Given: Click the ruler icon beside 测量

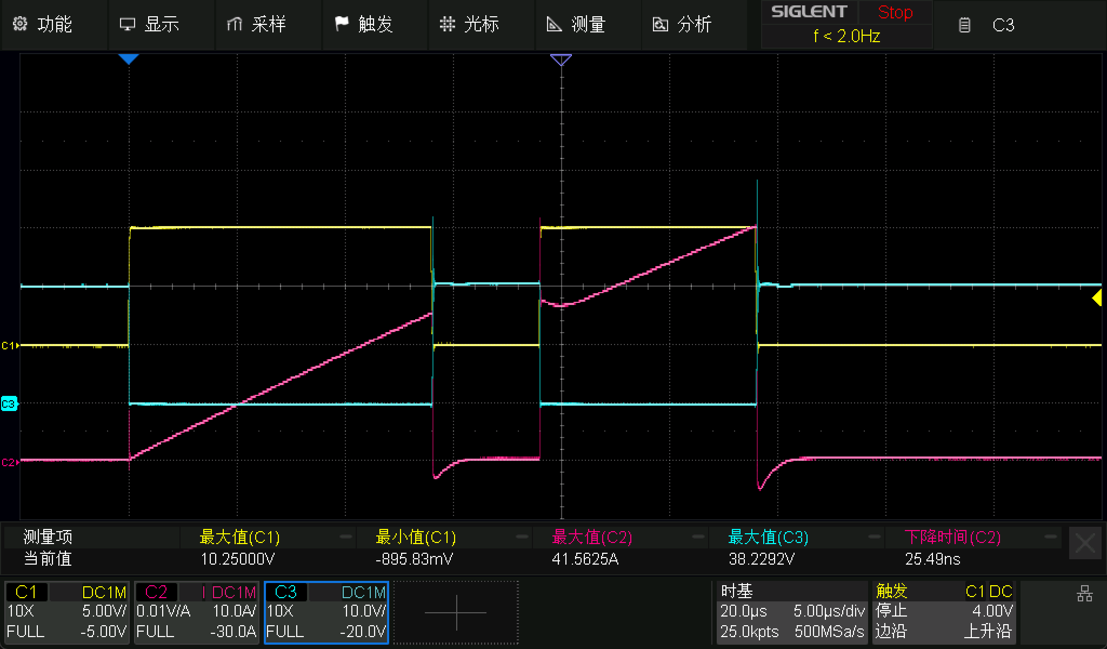Looking at the screenshot, I should point(554,25).
